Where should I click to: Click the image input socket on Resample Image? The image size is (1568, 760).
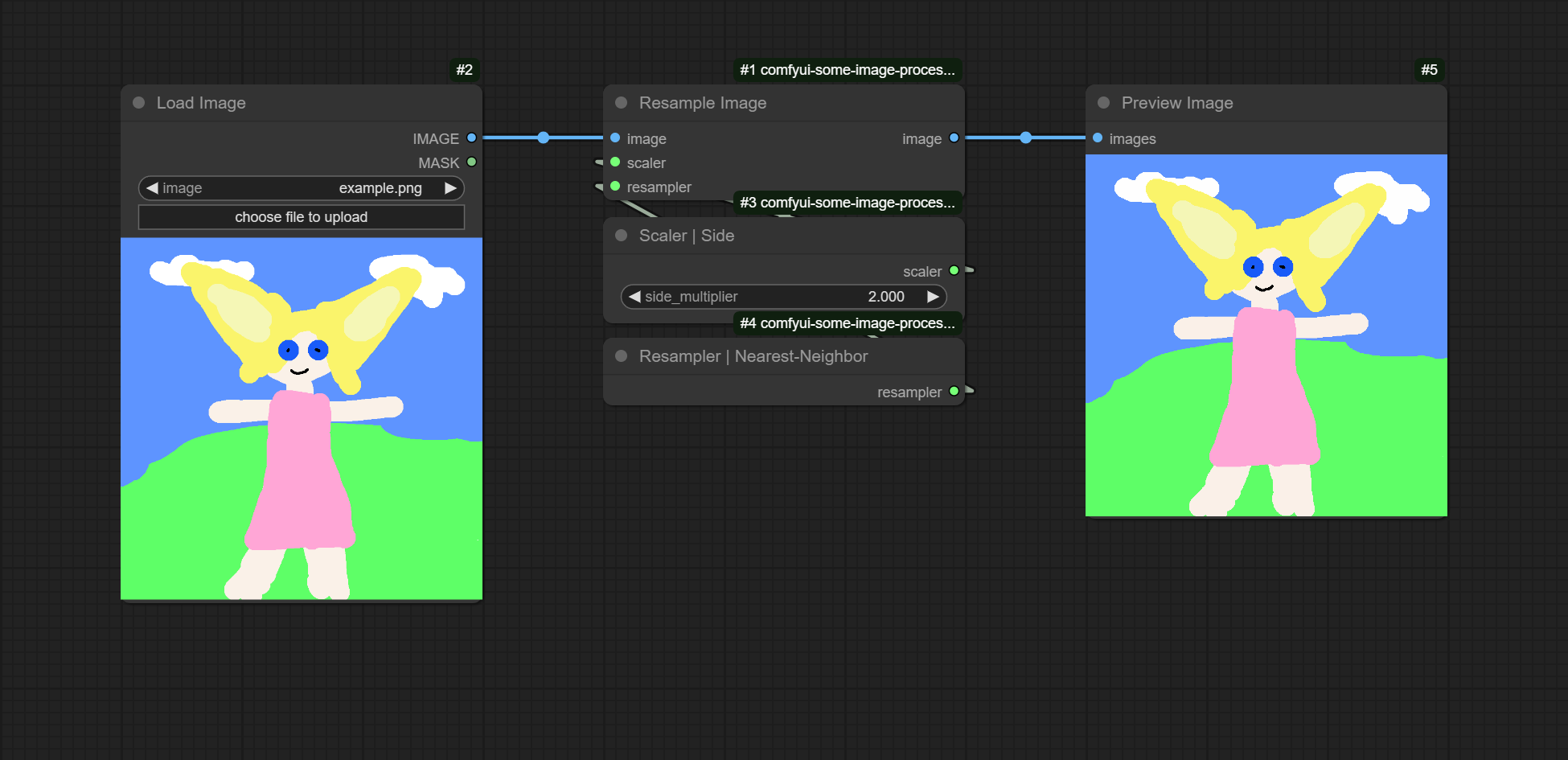[615, 138]
